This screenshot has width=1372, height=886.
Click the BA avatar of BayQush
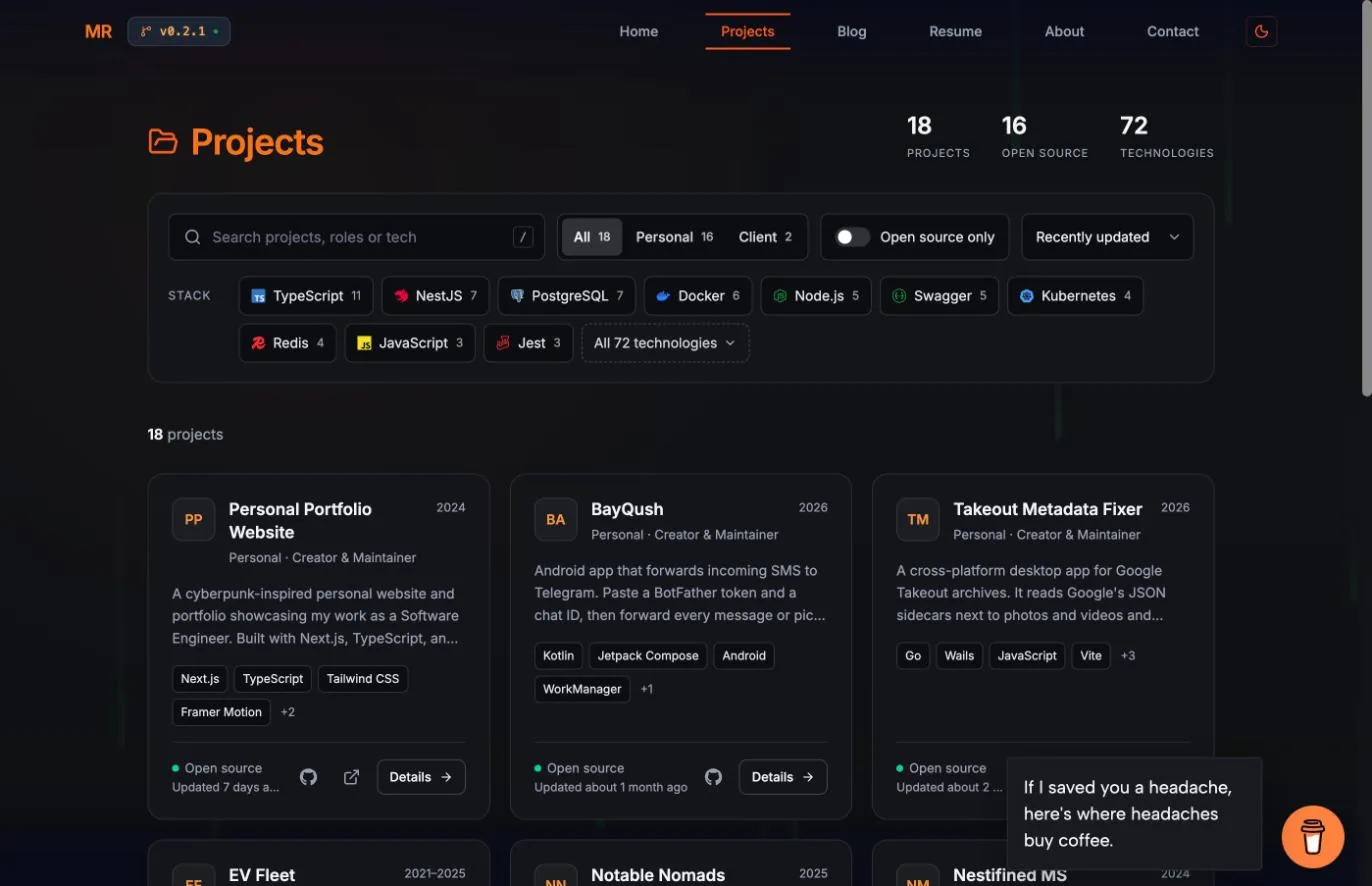pos(555,519)
